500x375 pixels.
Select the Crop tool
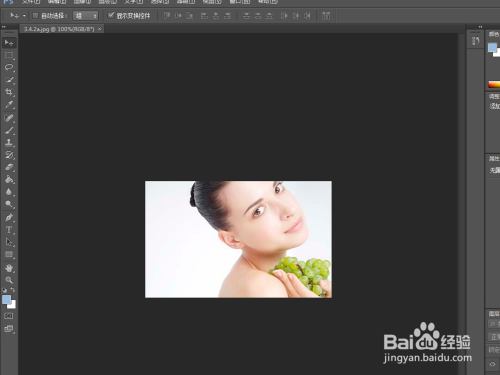(9, 92)
